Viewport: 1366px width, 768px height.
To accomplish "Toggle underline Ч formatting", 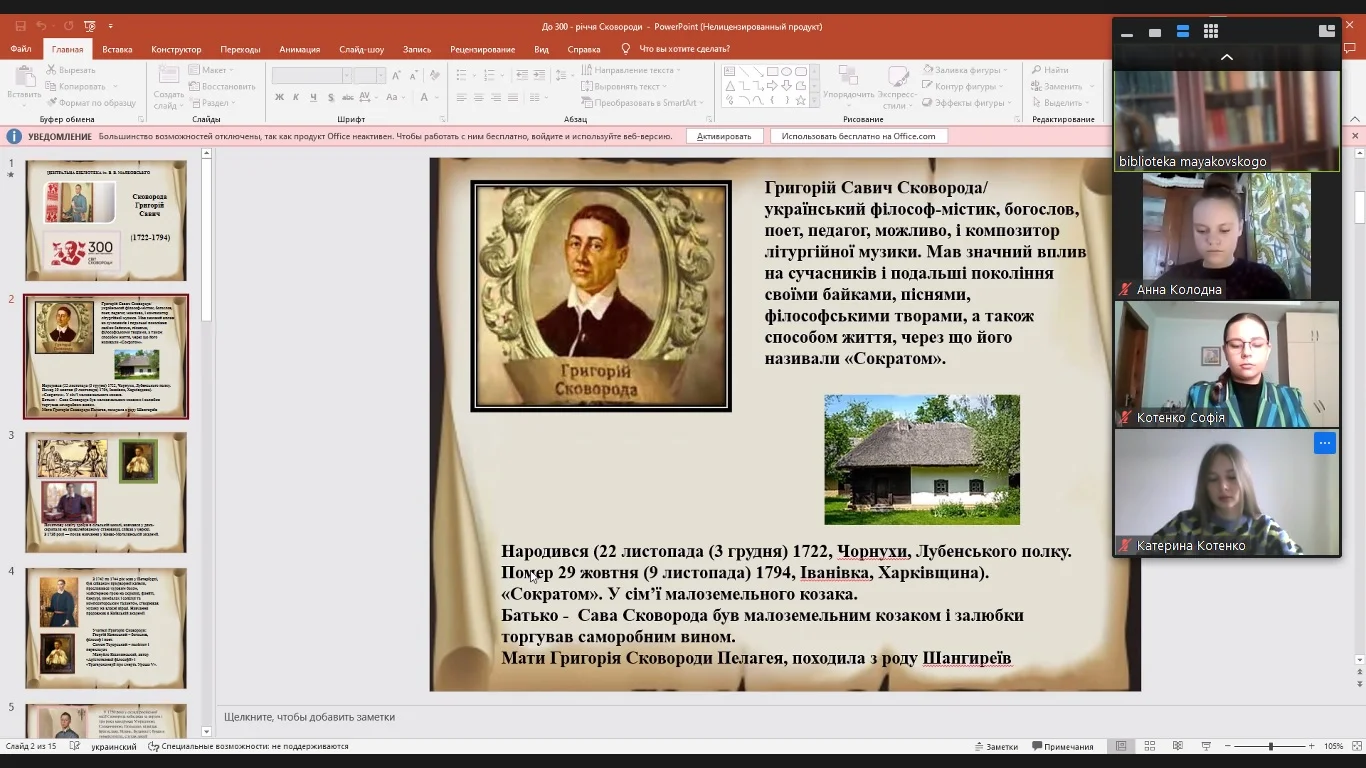I will pos(314,98).
